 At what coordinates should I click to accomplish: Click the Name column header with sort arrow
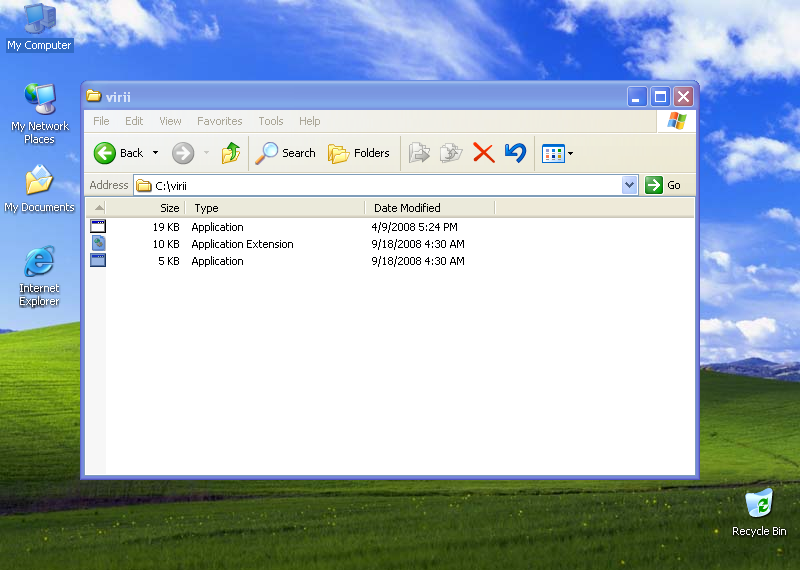(95, 208)
